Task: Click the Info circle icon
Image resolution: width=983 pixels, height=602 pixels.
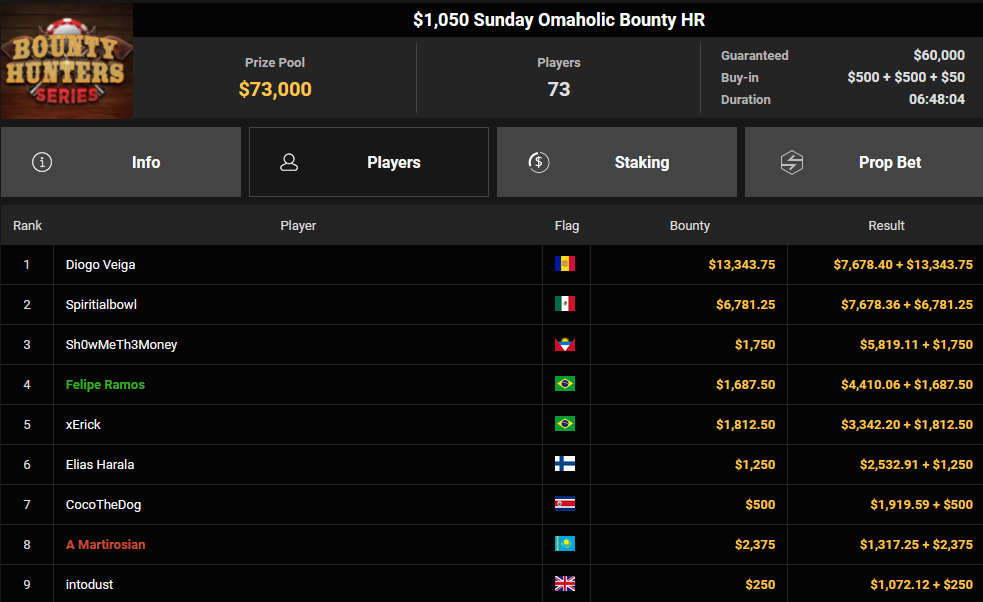Action: pyautogui.click(x=42, y=162)
